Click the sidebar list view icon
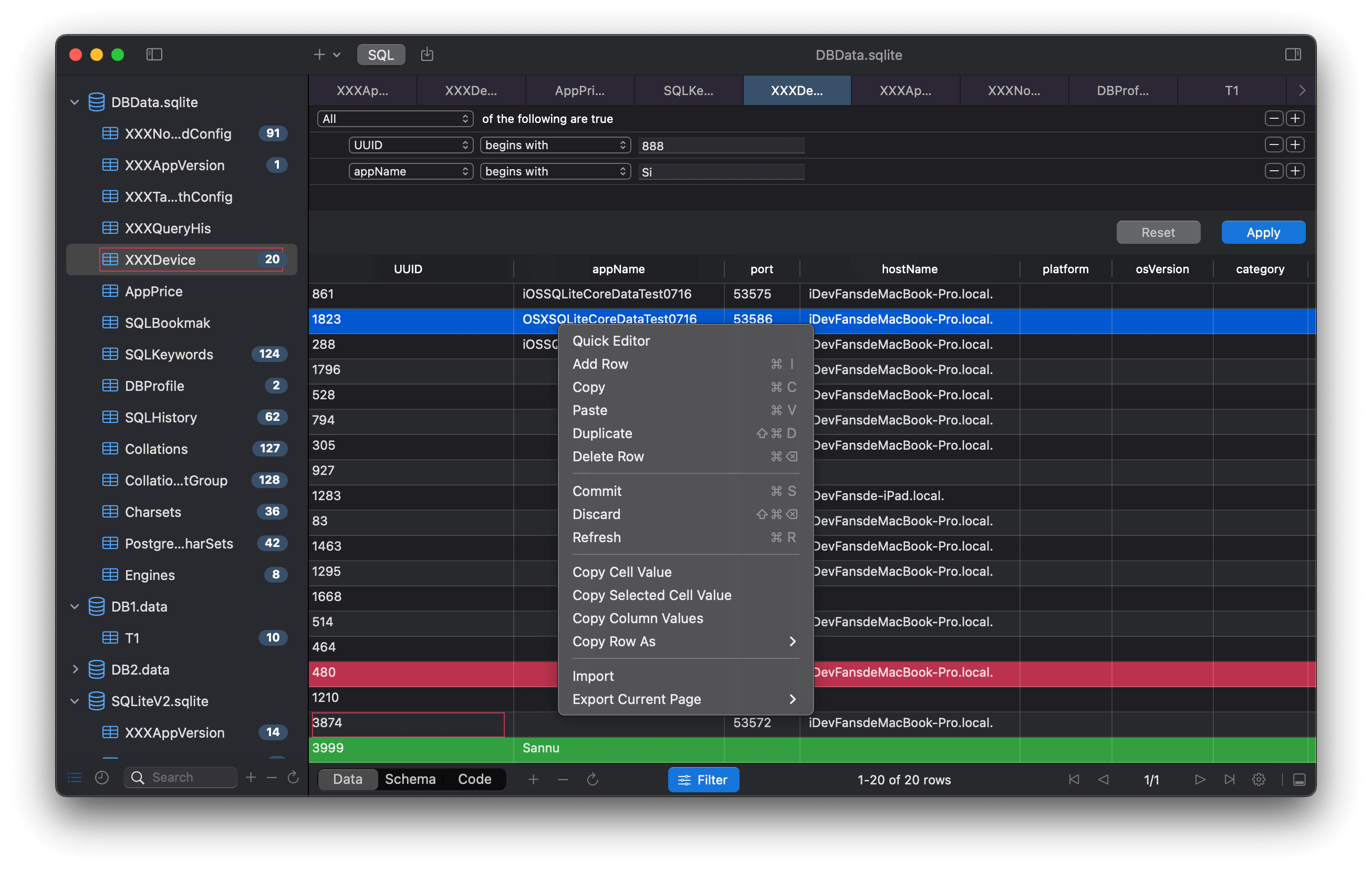Viewport: 1372px width, 869px height. tap(75, 777)
